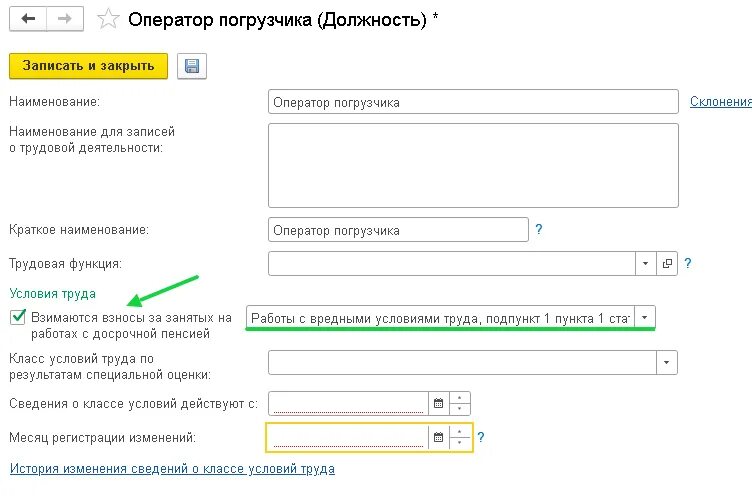Click the forward navigation arrow
The height and width of the screenshot is (498, 752).
point(65,19)
